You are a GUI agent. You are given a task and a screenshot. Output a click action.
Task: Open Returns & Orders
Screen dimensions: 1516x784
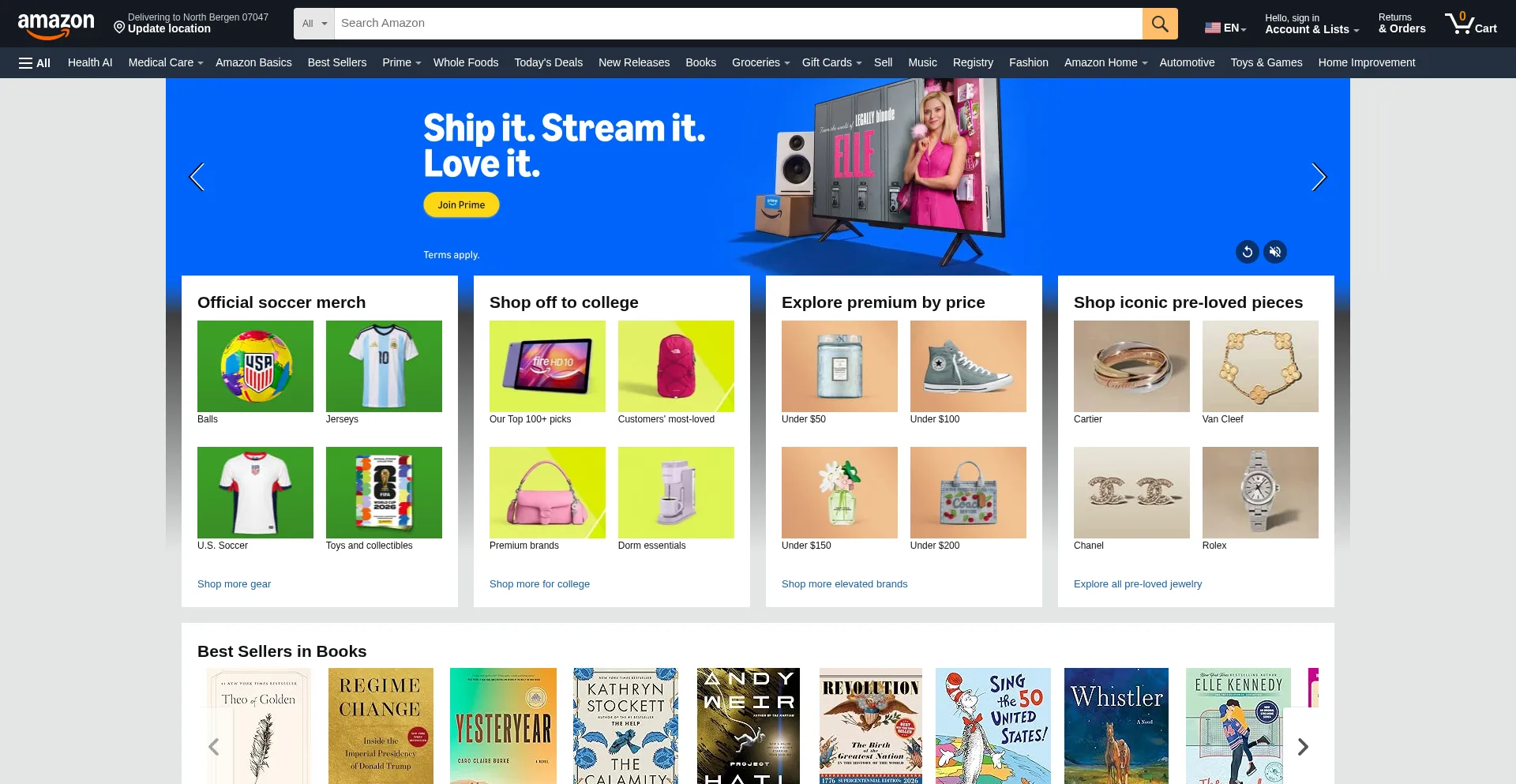click(1402, 24)
